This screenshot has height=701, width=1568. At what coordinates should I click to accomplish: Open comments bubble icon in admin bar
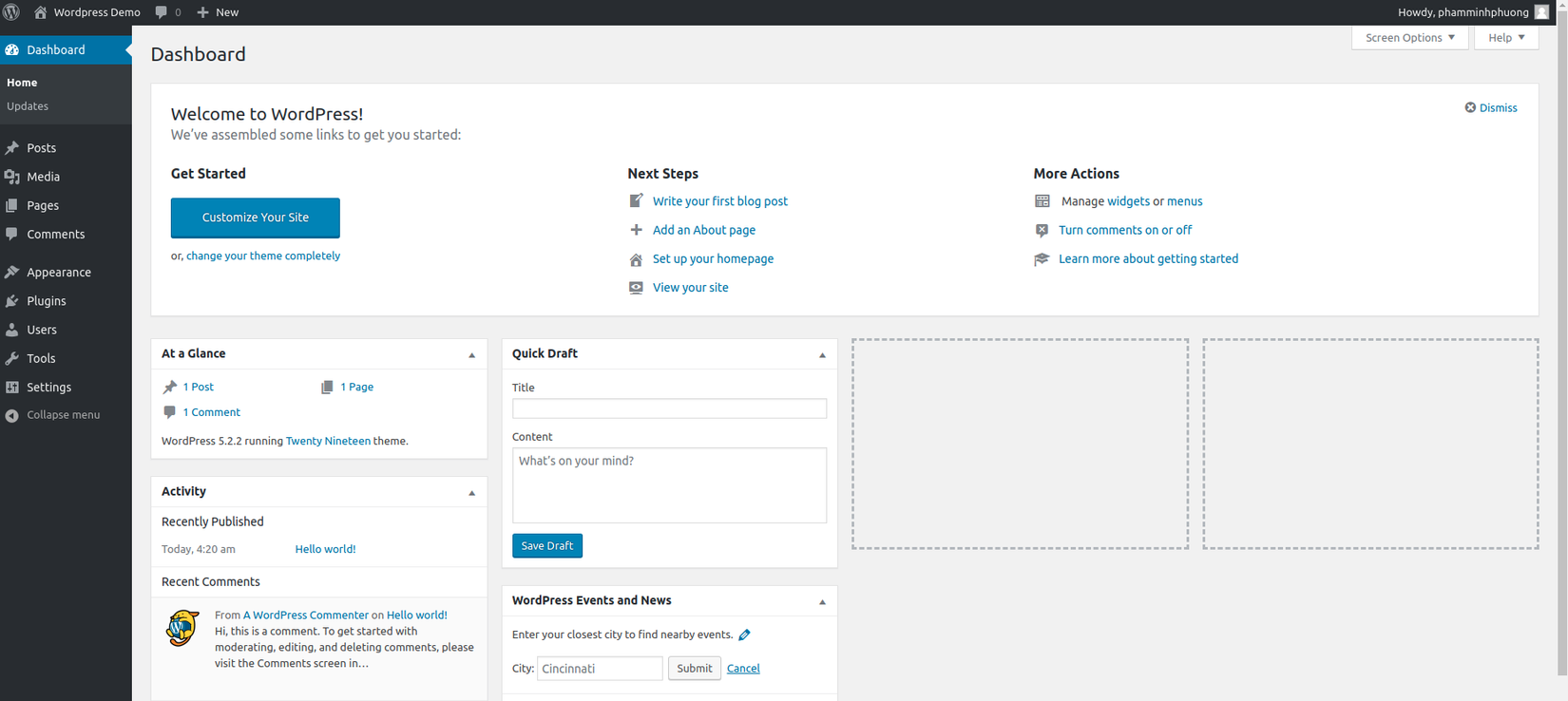tap(162, 12)
